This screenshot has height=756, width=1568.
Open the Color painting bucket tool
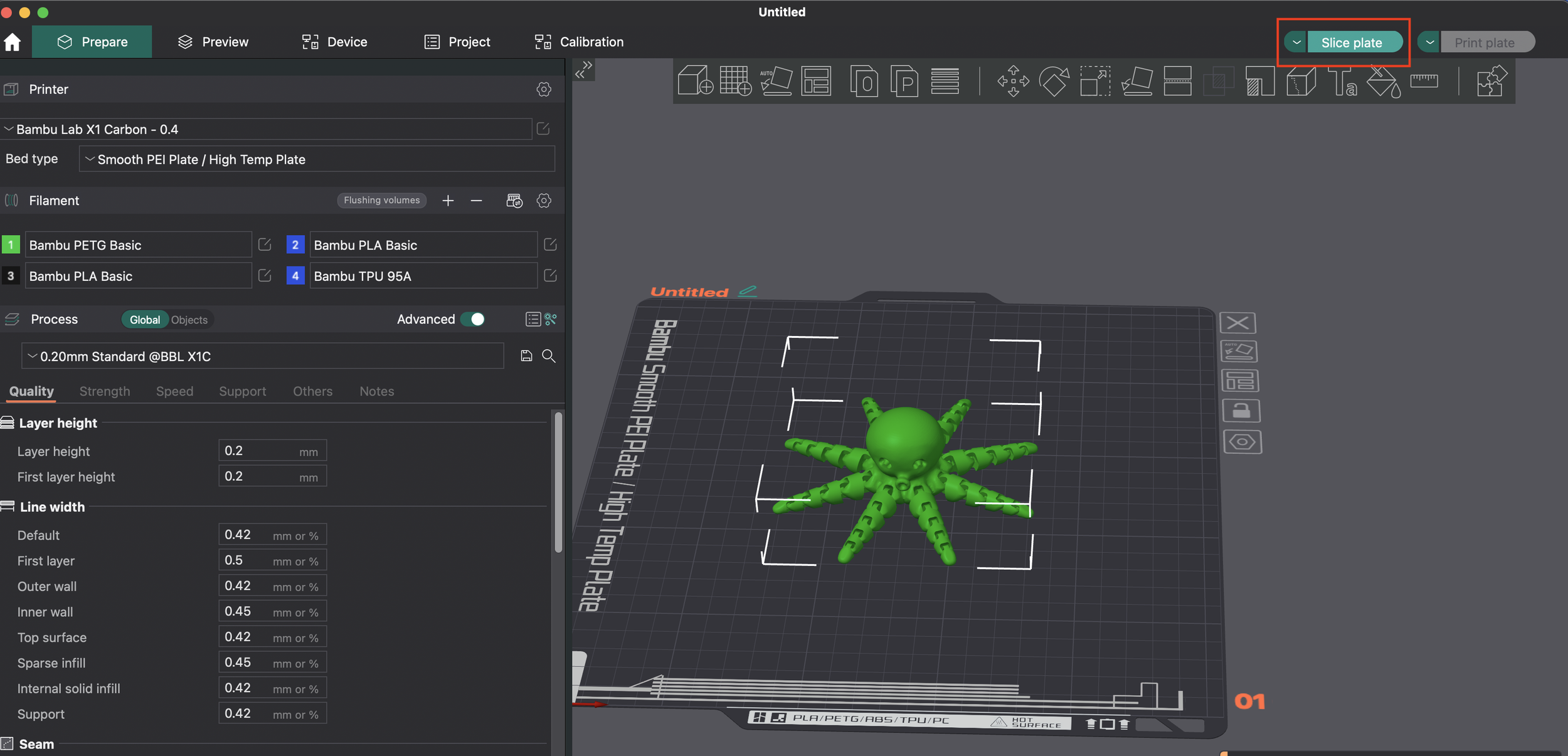click(1384, 81)
